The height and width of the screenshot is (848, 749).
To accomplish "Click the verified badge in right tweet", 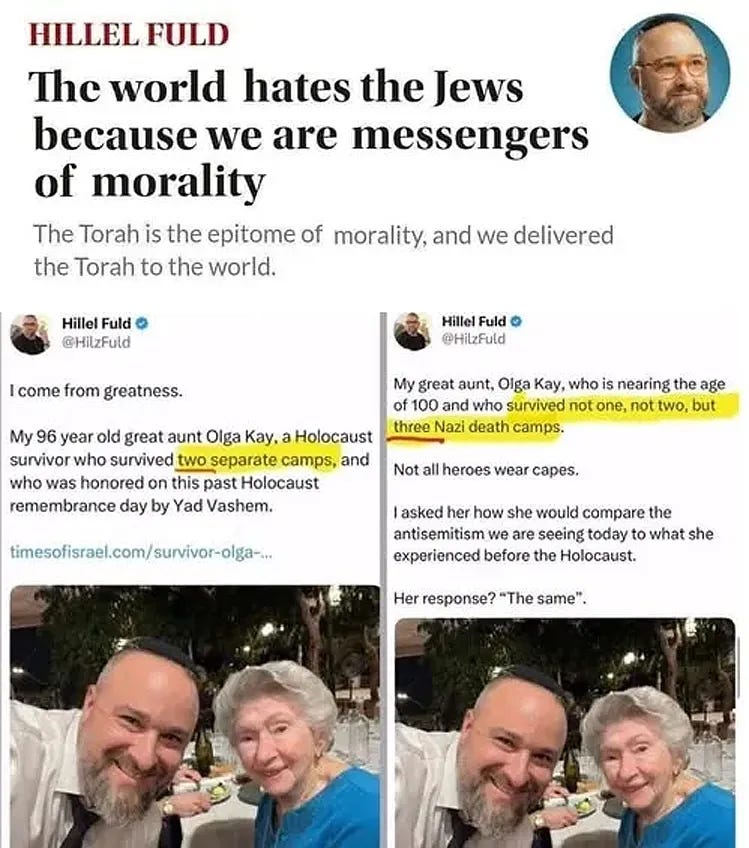I will click(x=516, y=321).
